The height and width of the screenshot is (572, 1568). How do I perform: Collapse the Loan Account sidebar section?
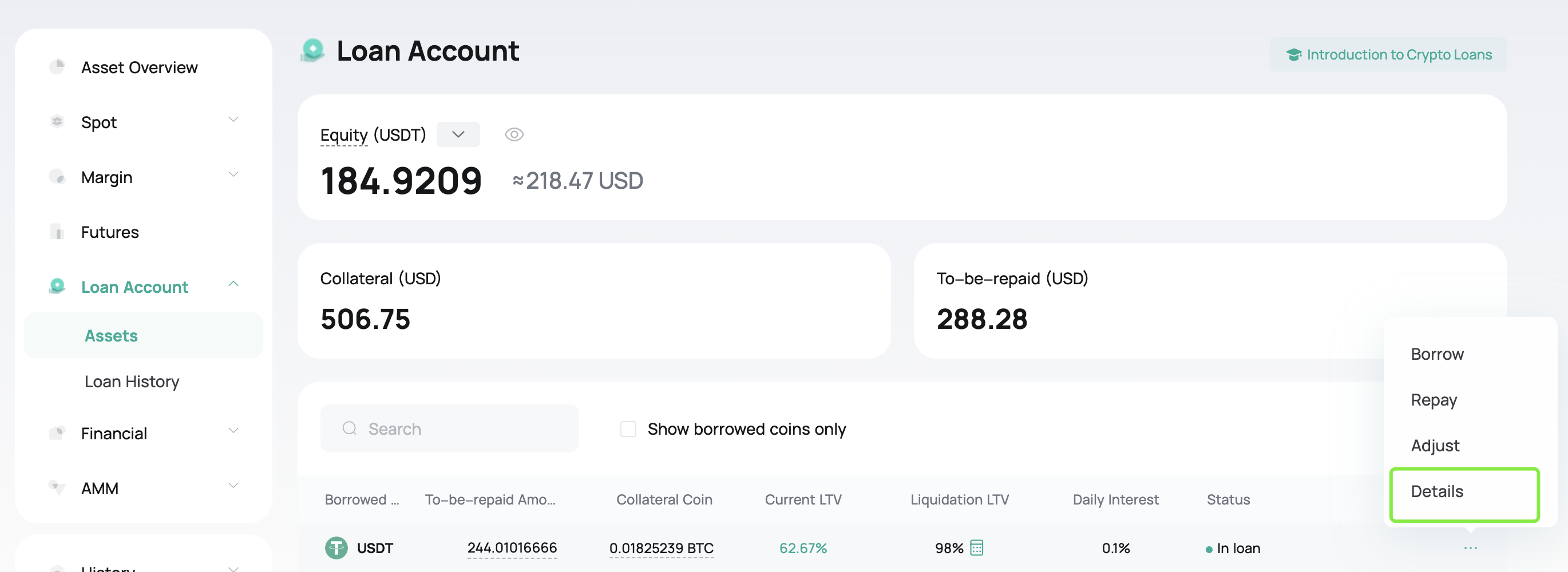pyautogui.click(x=233, y=284)
